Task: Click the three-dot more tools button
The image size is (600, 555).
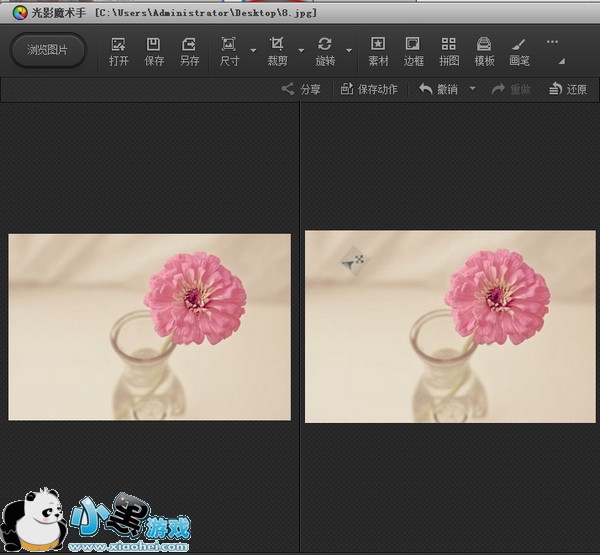Action: pos(552,43)
